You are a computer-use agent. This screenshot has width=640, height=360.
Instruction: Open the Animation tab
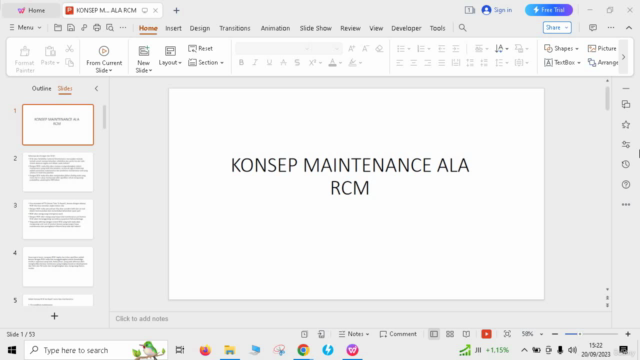coord(275,28)
